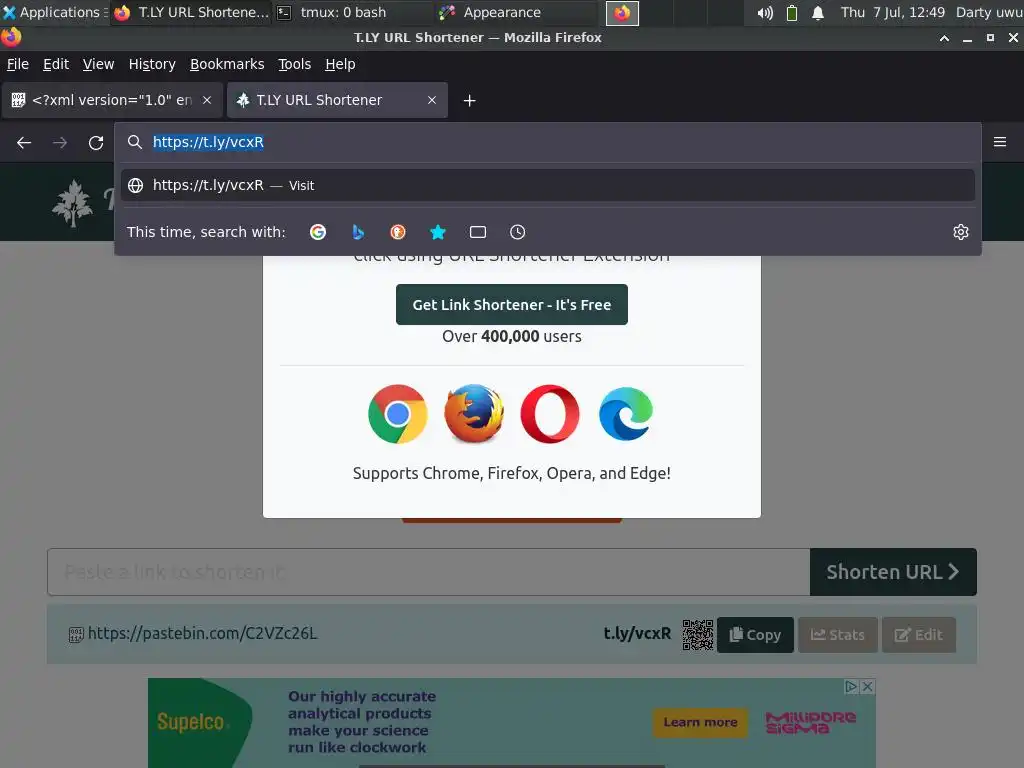Edit the shortened link
The height and width of the screenshot is (768, 1024).
click(x=918, y=635)
